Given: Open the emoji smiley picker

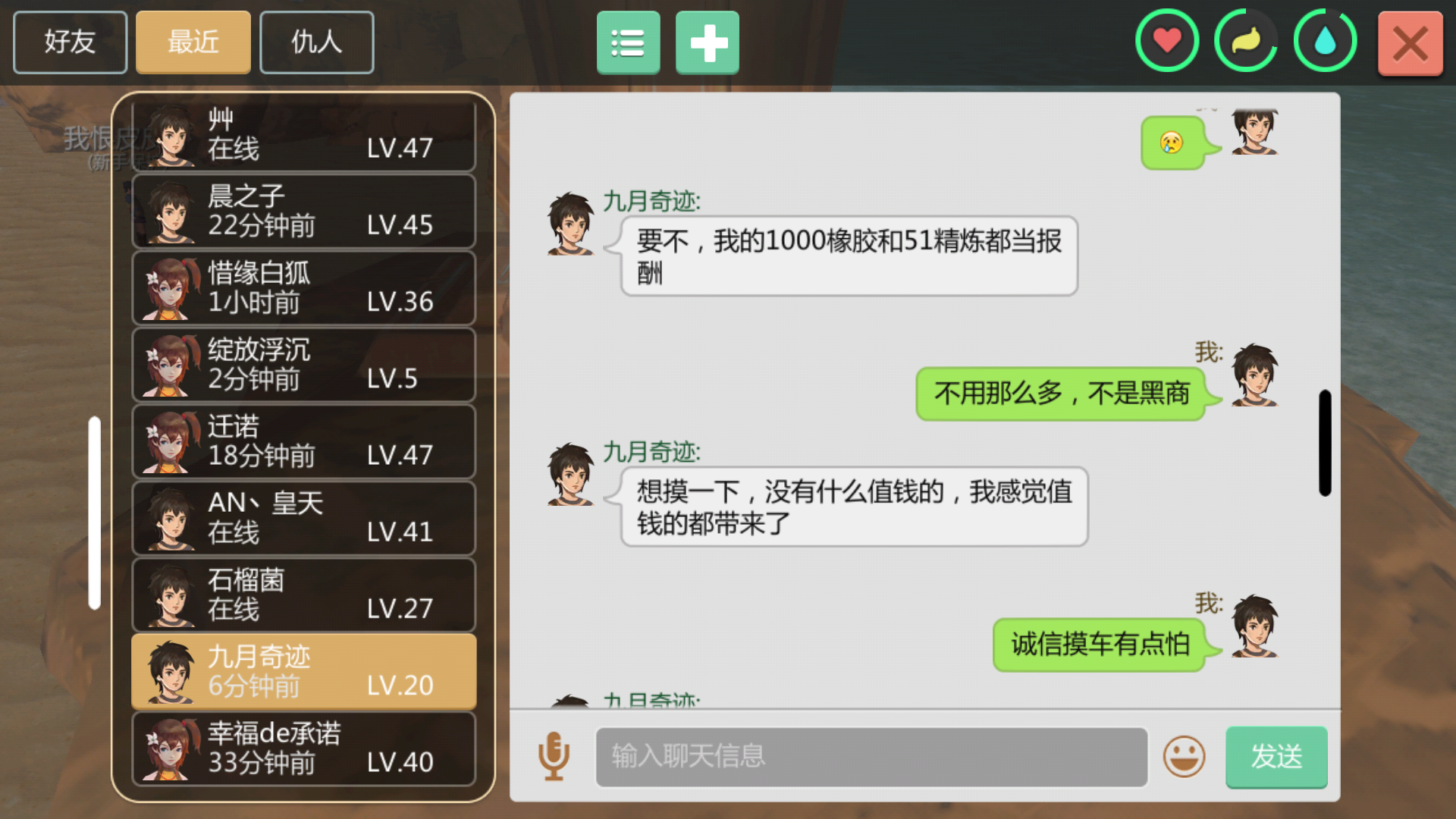Looking at the screenshot, I should 1184,756.
